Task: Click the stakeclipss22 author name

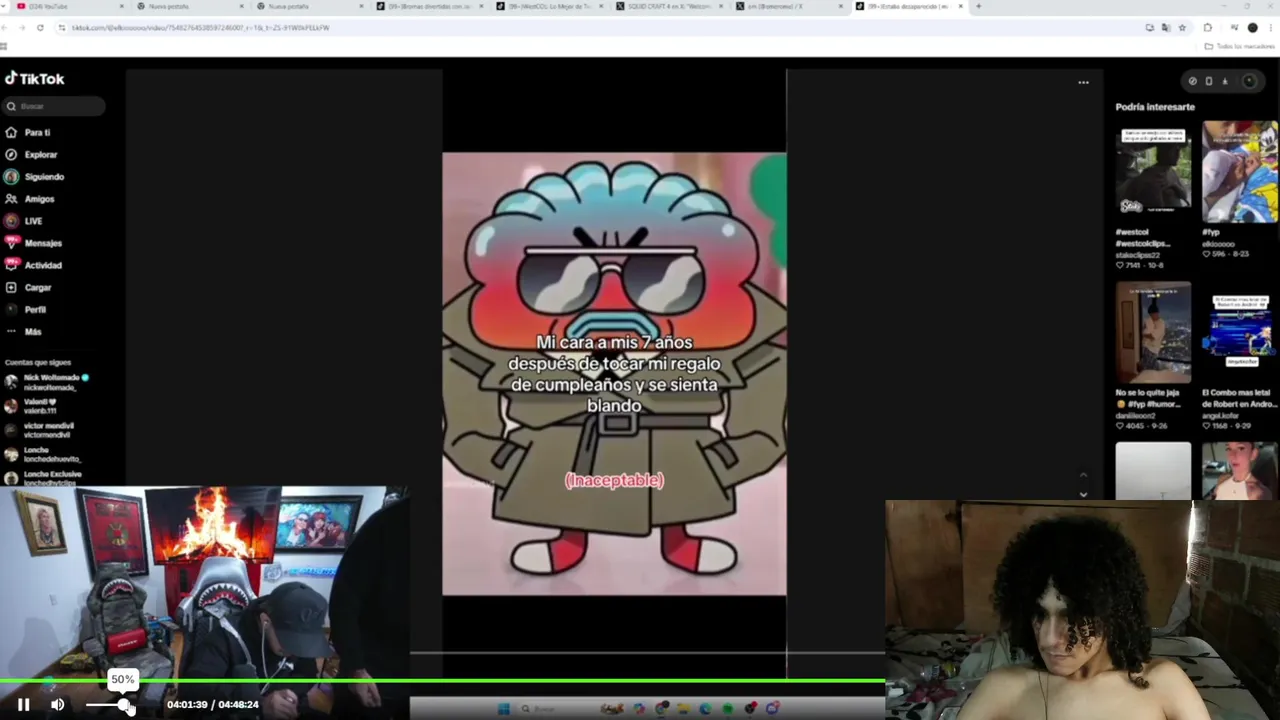Action: pyautogui.click(x=1138, y=255)
